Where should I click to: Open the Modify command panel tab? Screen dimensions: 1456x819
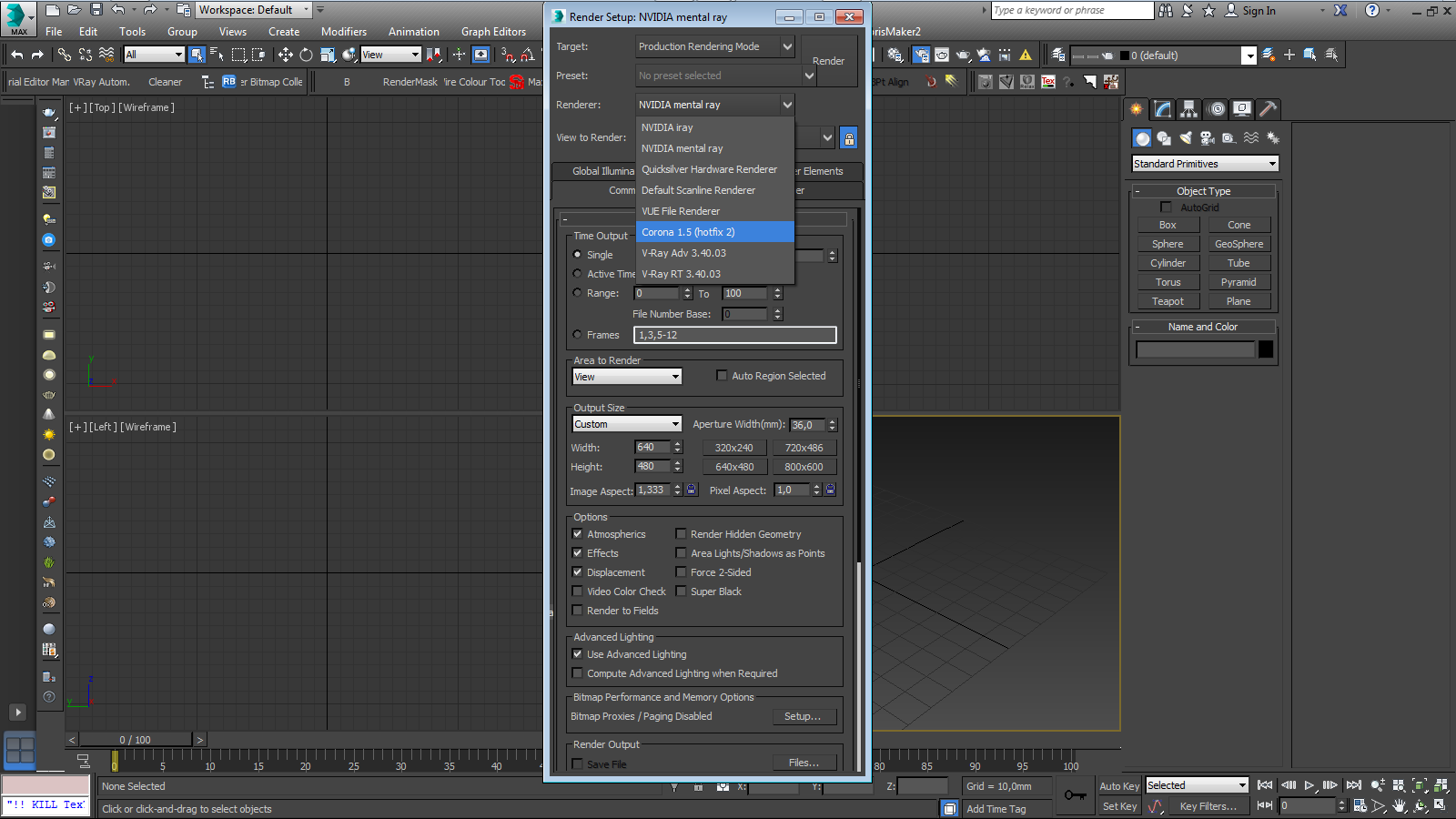click(x=1163, y=109)
